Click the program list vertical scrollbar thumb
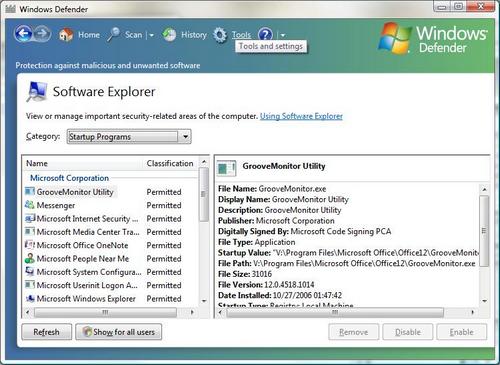Screen dimensions: 500x365 click(204, 194)
